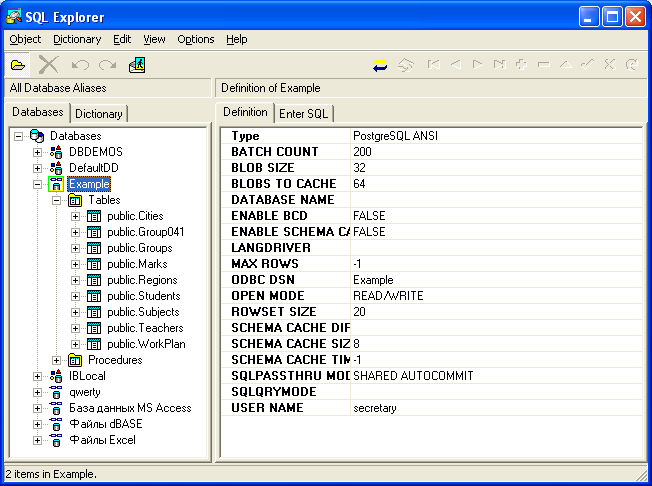652x486 pixels.
Task: Switch to the Dictionary tab
Action: coord(99,114)
